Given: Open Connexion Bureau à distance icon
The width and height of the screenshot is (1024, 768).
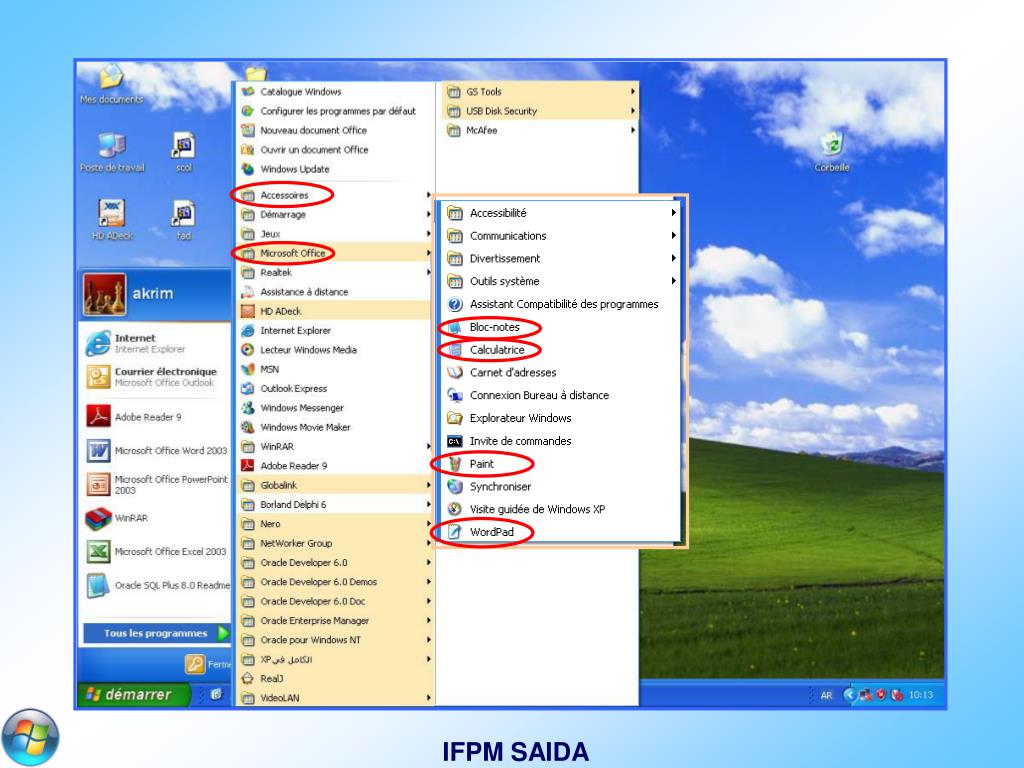Looking at the screenshot, I should tap(455, 395).
